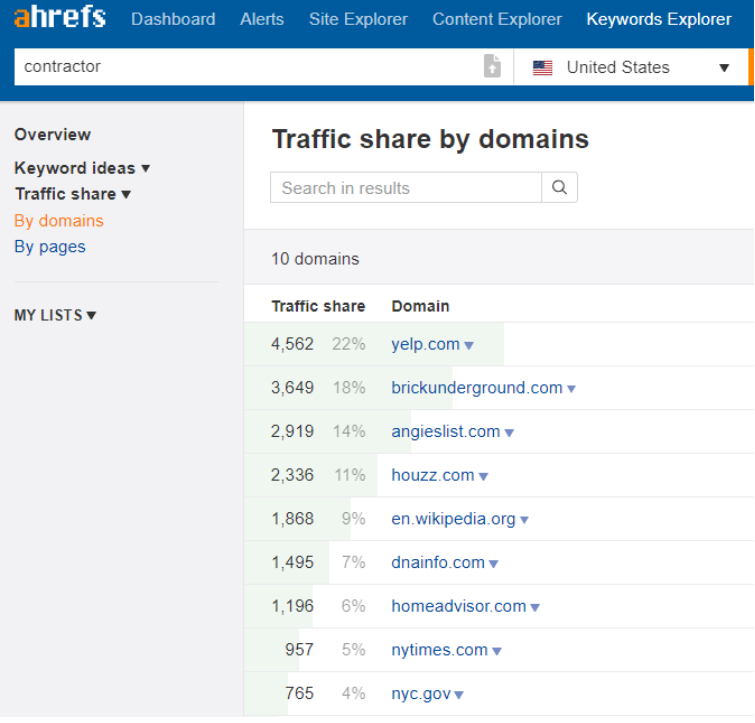Click the Traffic share column header

318,306
